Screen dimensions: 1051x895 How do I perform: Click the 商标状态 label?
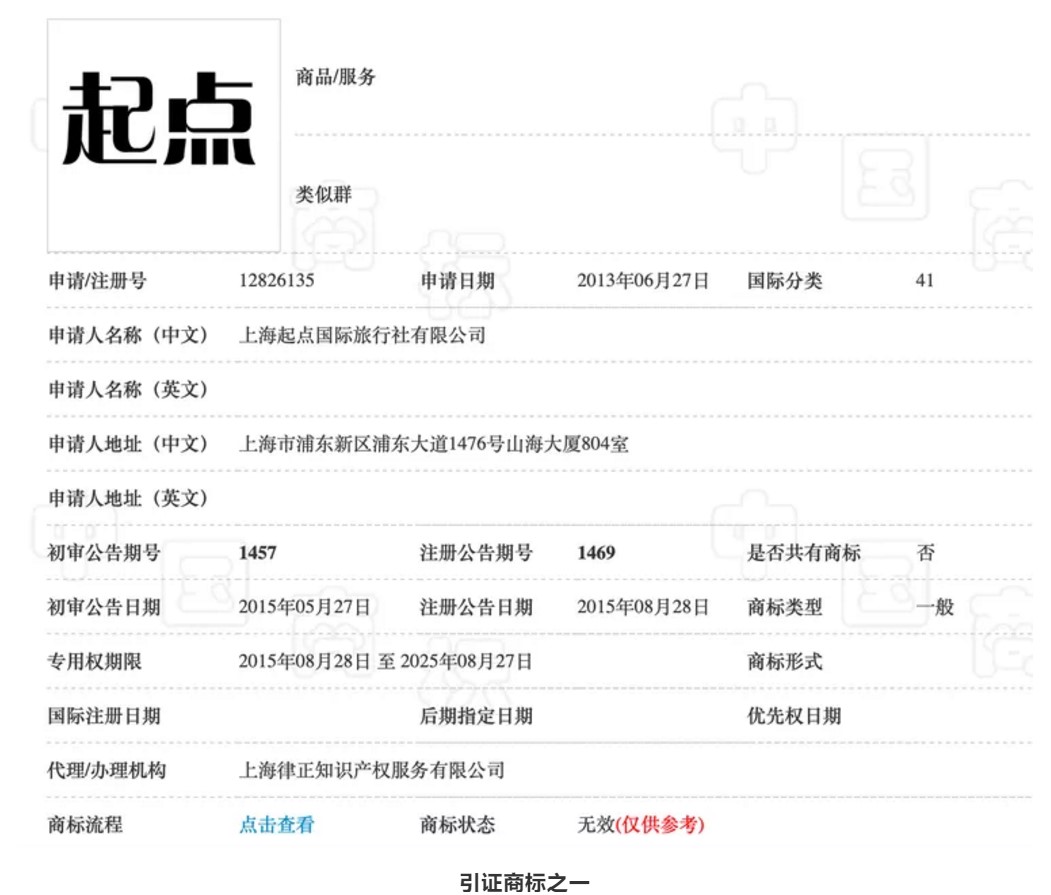pyautogui.click(x=457, y=825)
